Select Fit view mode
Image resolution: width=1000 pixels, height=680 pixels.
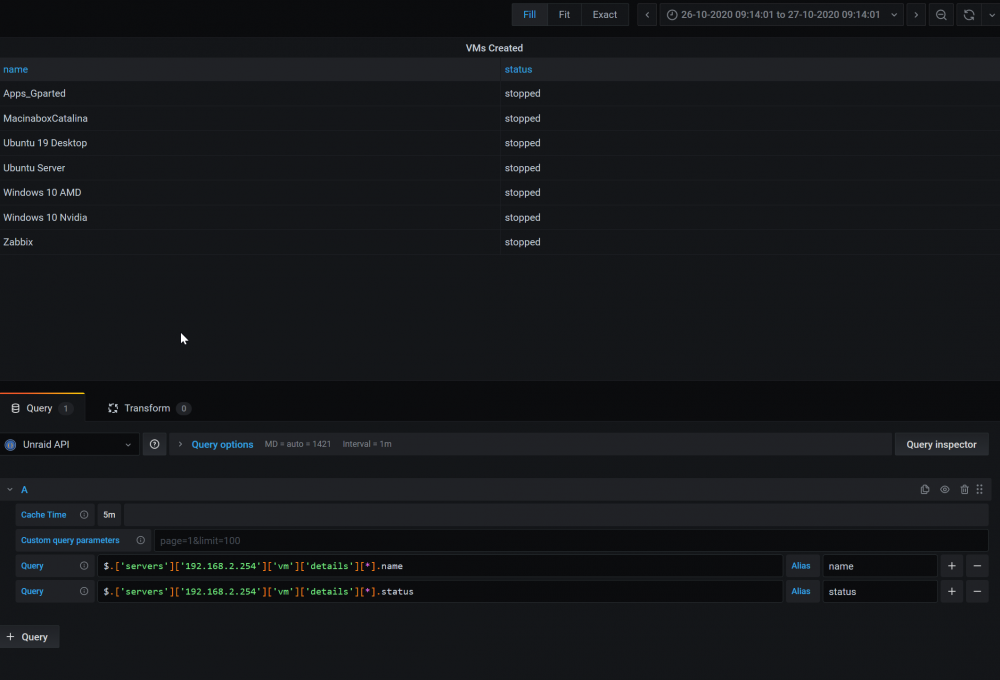pos(564,15)
